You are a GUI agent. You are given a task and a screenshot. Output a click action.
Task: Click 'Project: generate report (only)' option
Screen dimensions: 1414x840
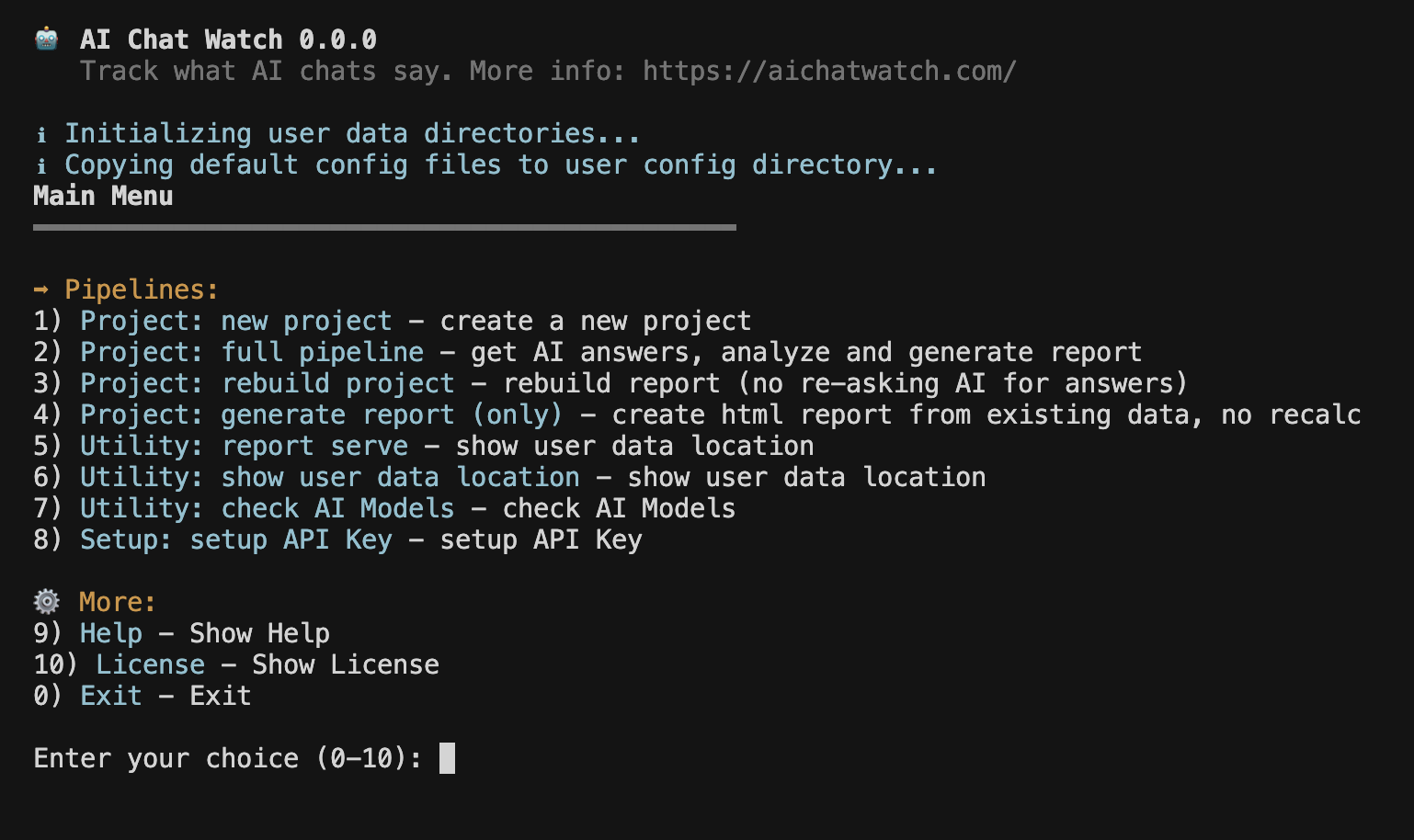click(321, 414)
